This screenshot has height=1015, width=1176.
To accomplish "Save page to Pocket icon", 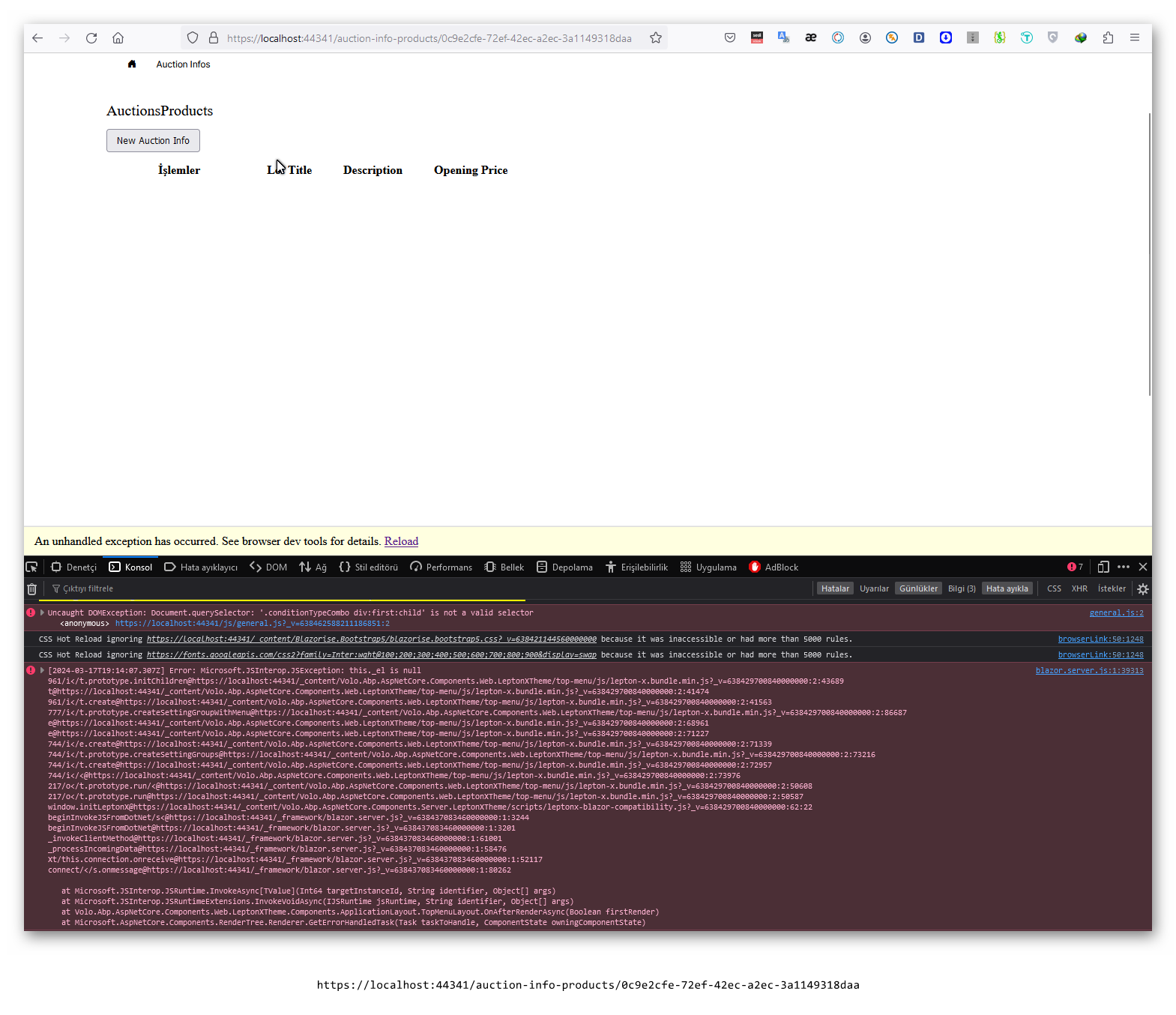I will 729,38.
